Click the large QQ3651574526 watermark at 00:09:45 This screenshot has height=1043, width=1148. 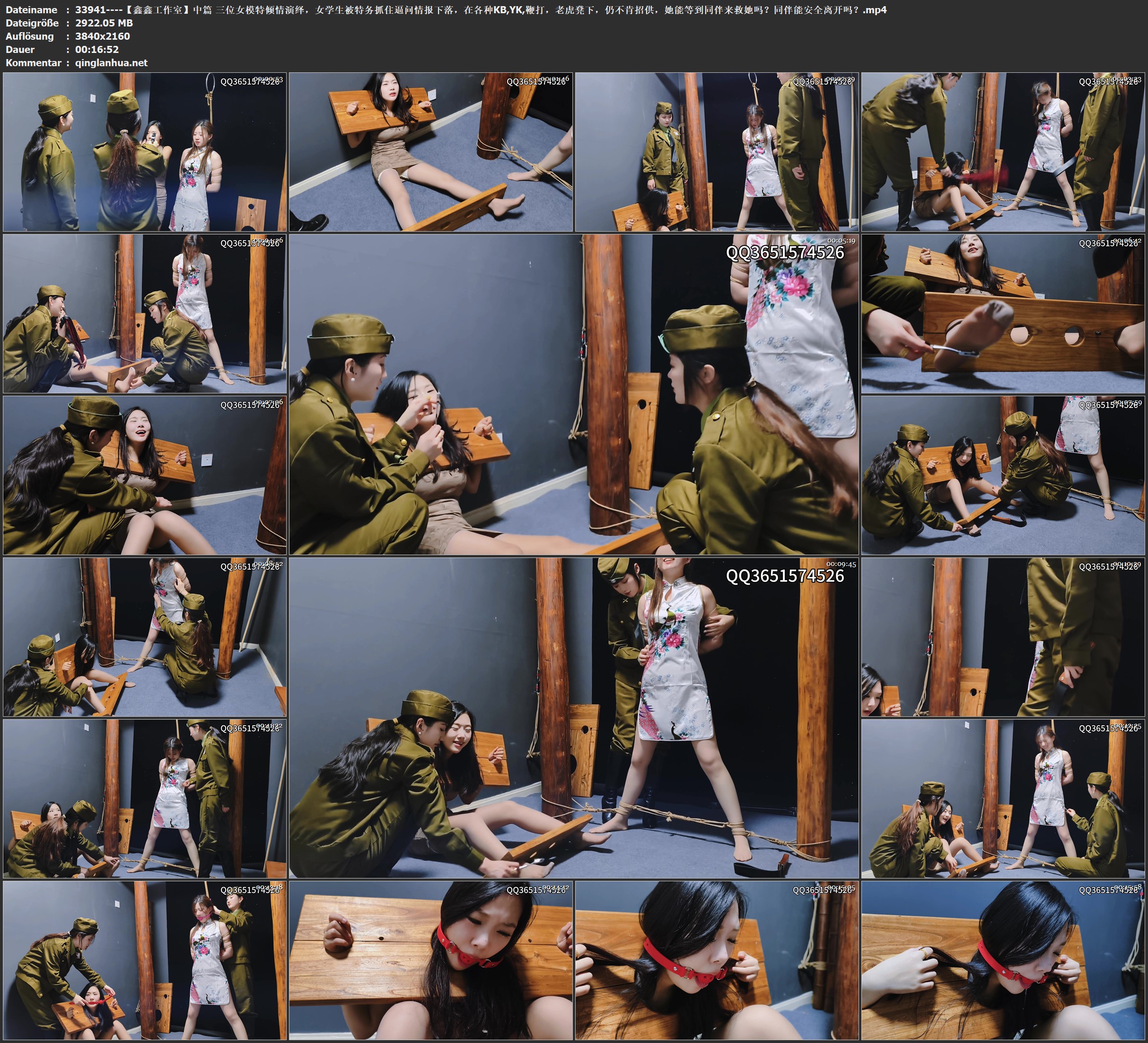(784, 575)
